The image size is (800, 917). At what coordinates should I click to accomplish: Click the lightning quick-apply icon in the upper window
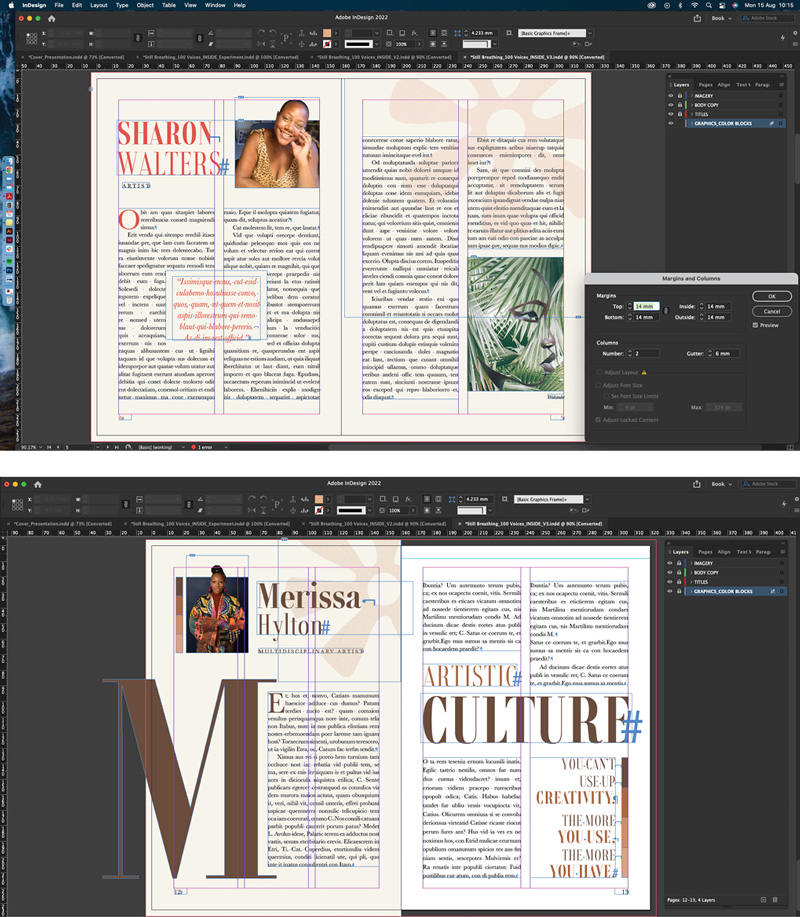782,38
